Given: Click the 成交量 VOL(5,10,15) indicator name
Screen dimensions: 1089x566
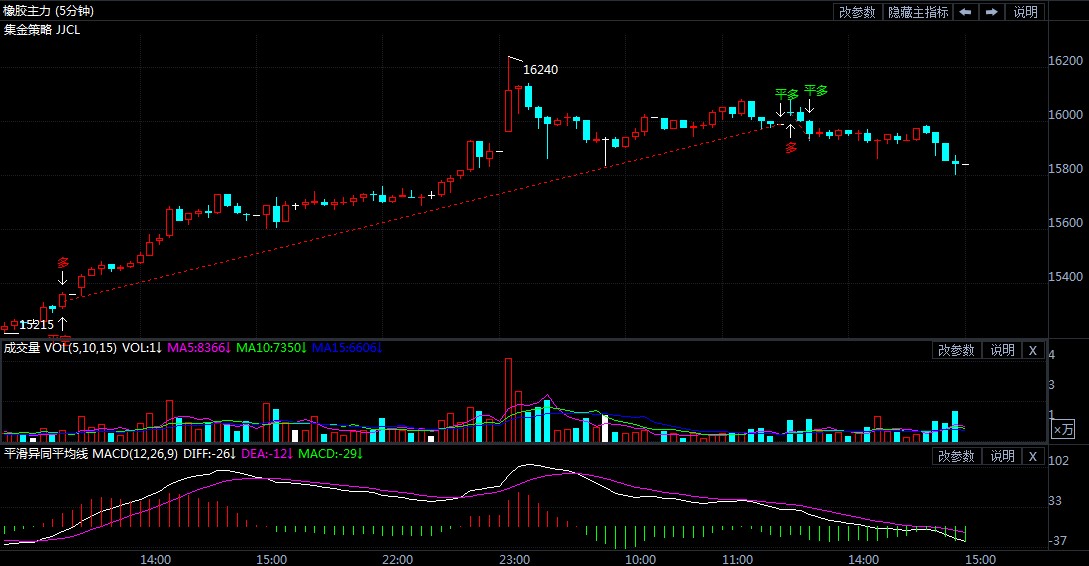Looking at the screenshot, I should (x=58, y=348).
